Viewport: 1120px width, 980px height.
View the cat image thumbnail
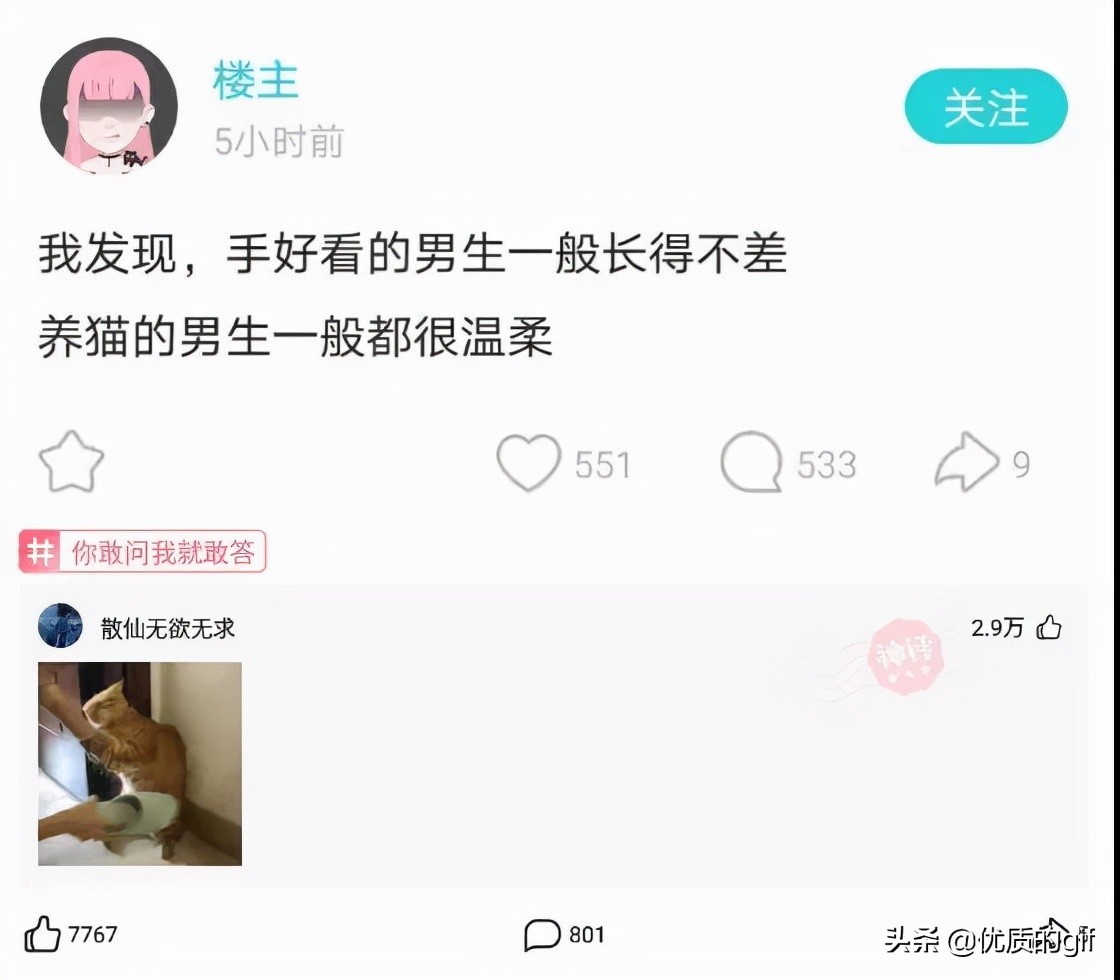pyautogui.click(x=140, y=764)
